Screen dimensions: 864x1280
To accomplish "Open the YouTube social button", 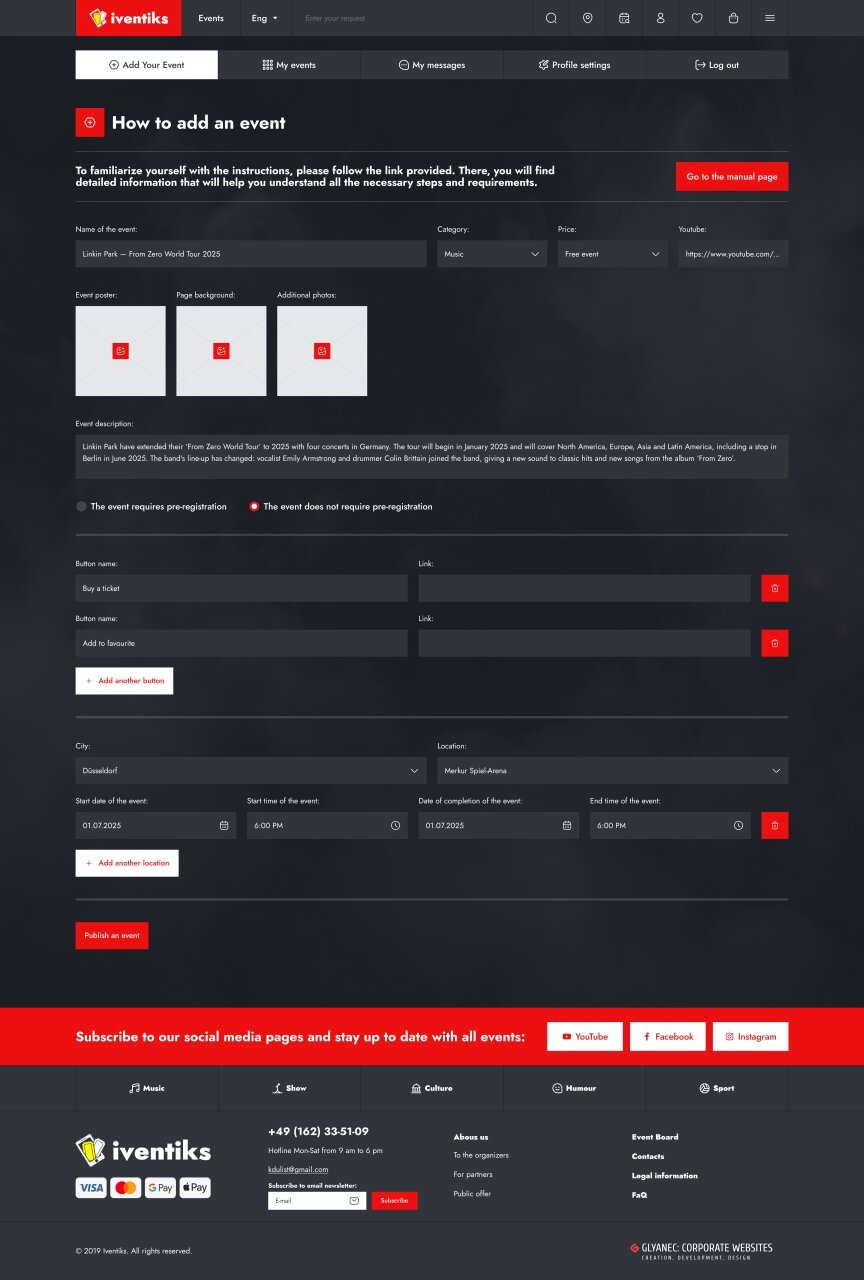I will (x=585, y=1036).
